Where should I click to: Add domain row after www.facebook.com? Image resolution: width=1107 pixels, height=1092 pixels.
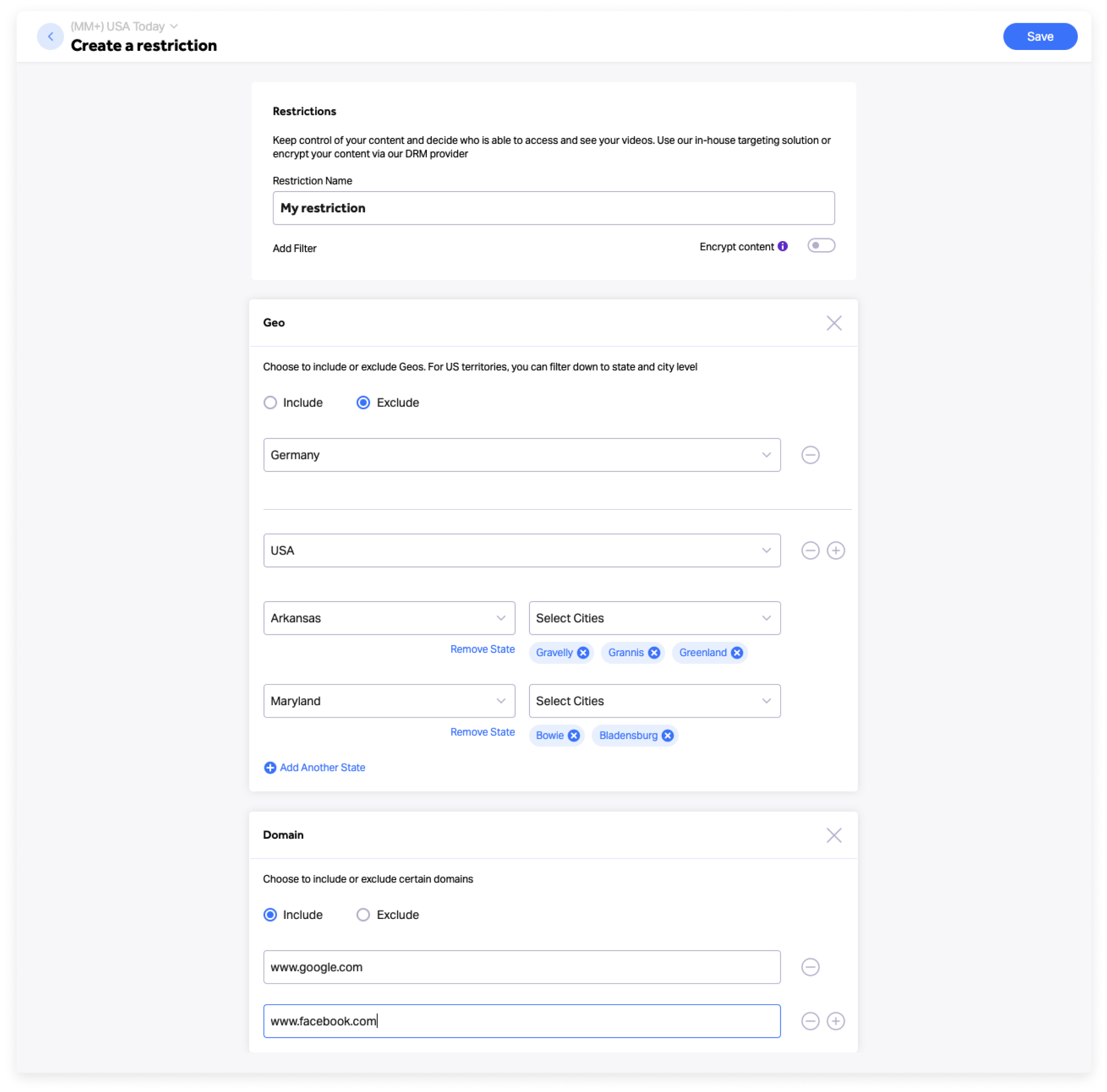[x=836, y=1021]
